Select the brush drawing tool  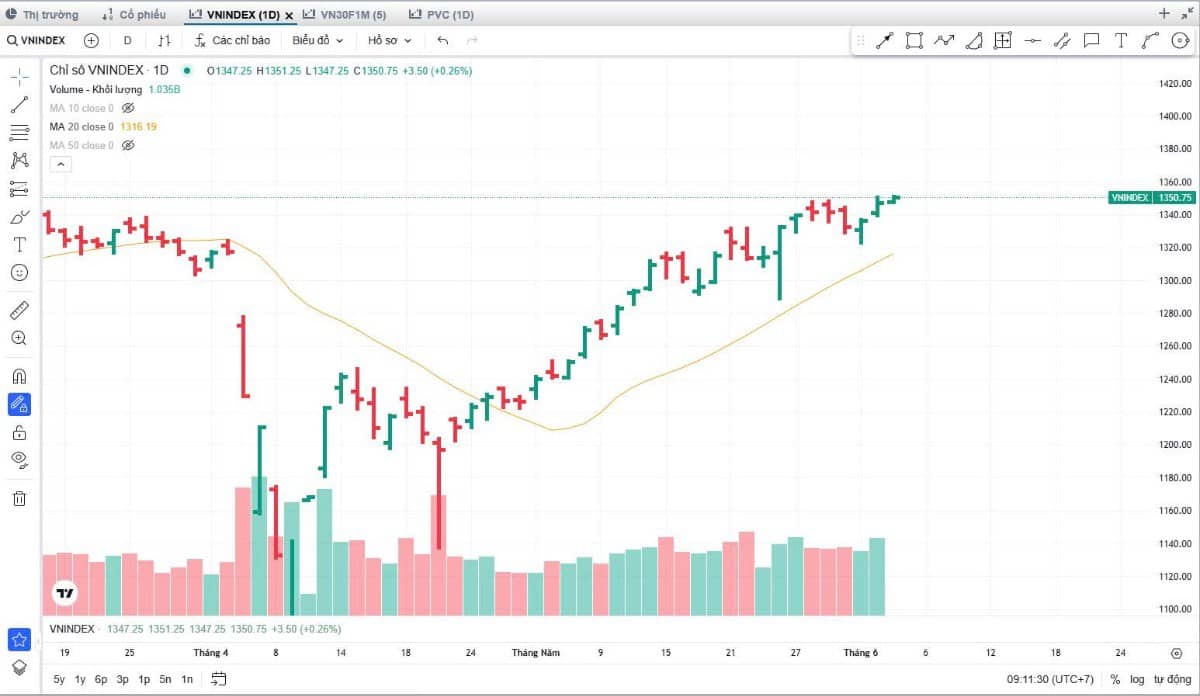[x=19, y=216]
